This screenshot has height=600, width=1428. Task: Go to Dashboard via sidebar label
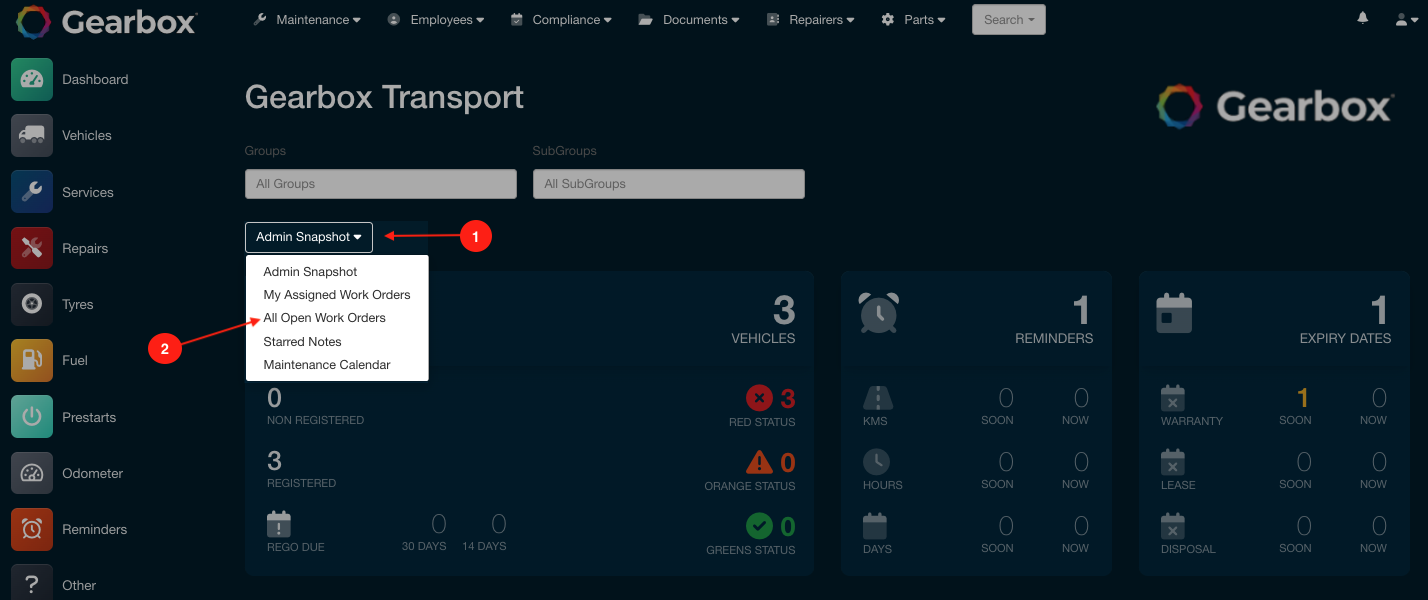point(95,80)
